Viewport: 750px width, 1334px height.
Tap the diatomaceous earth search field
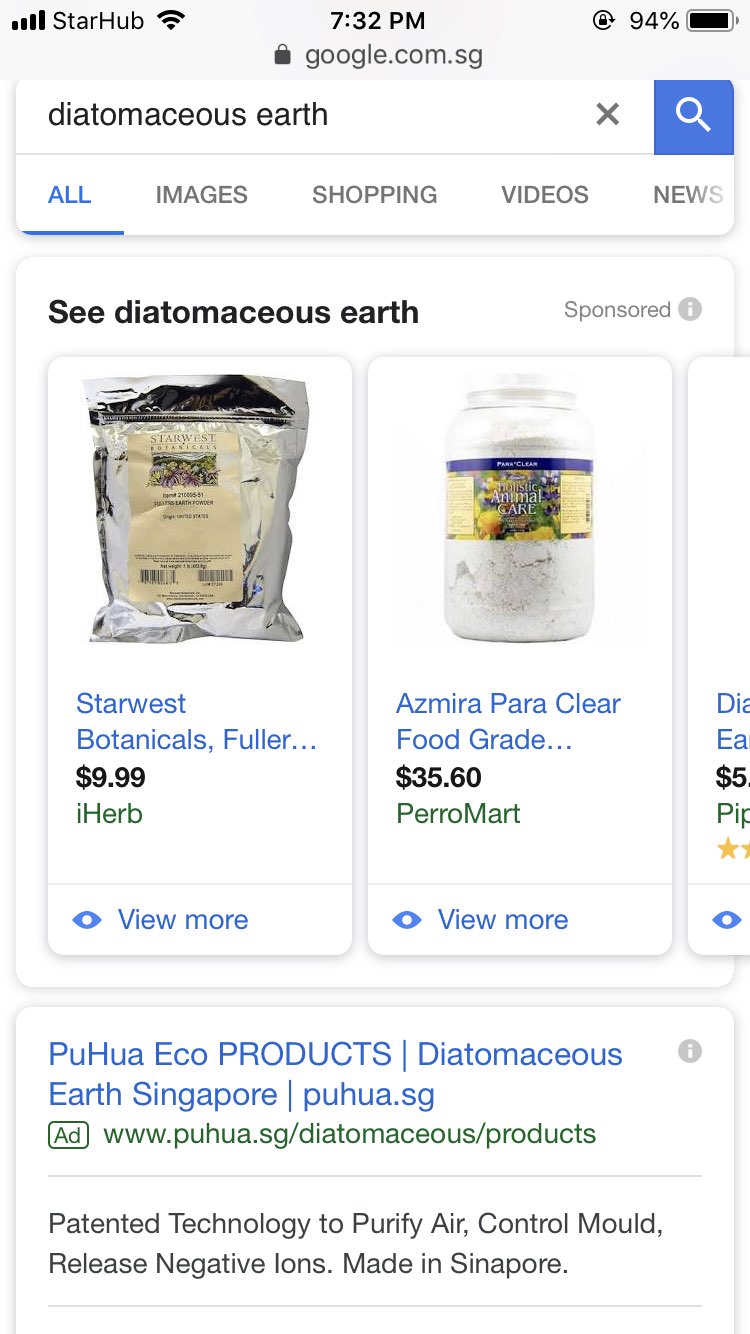click(x=300, y=115)
